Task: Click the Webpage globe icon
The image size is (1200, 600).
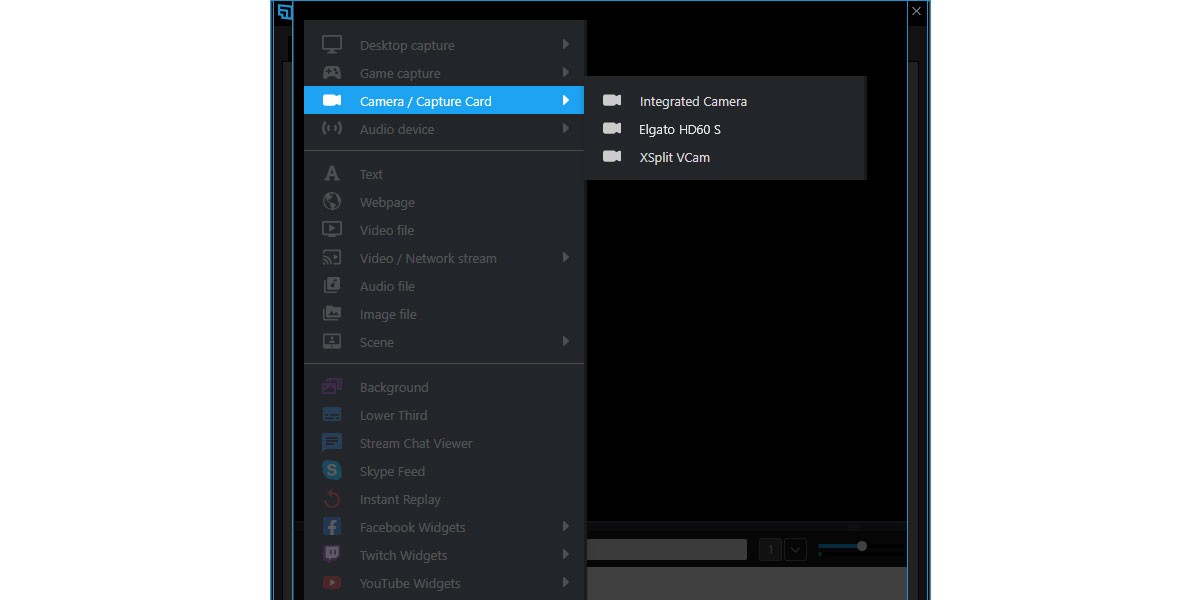Action: coord(331,201)
